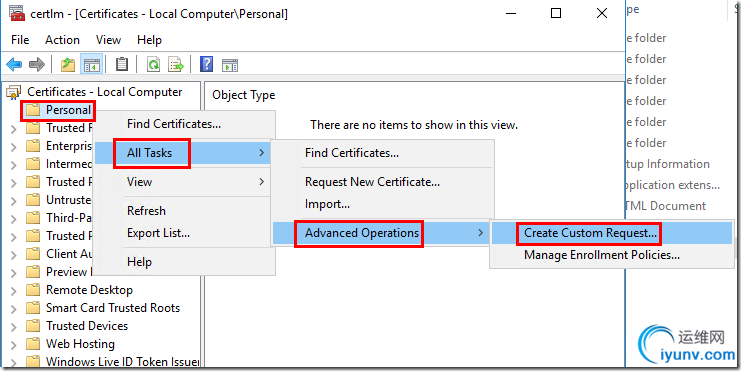
Task: Click the green Refresh toolbar icon
Action: click(x=153, y=64)
